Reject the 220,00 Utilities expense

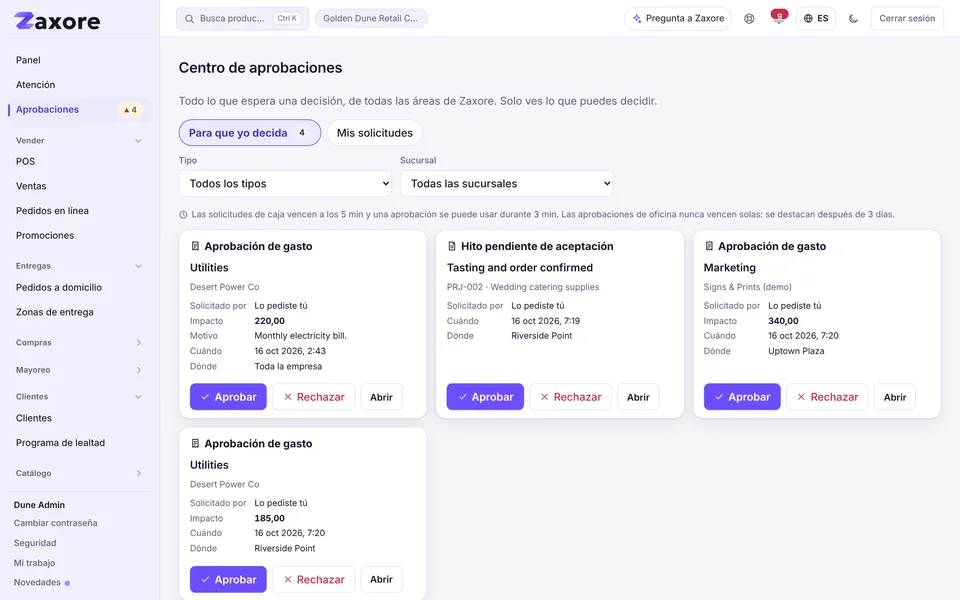click(x=313, y=397)
